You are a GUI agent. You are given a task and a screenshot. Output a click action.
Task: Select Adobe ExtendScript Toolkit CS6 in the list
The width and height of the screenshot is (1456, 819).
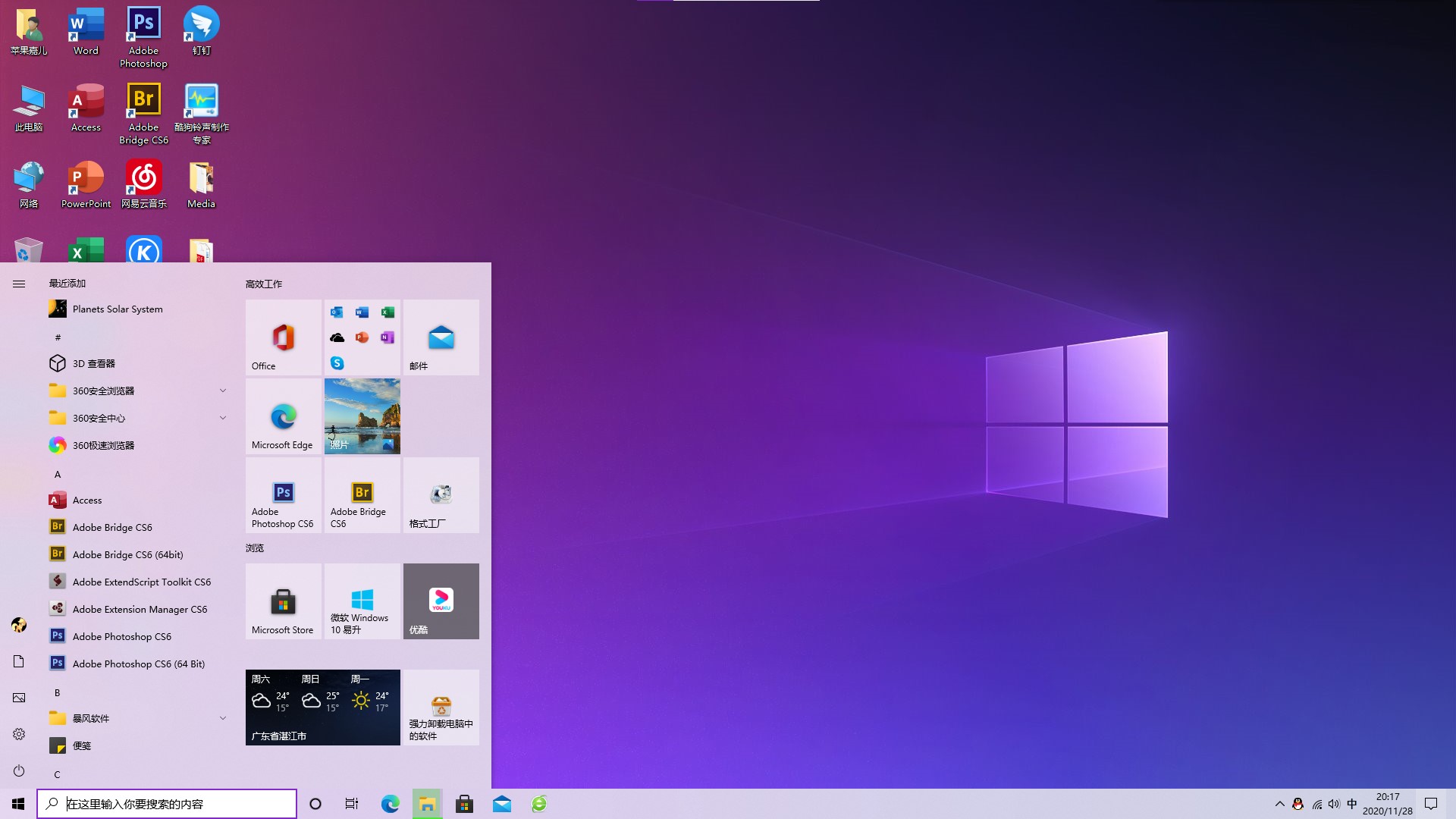141,581
